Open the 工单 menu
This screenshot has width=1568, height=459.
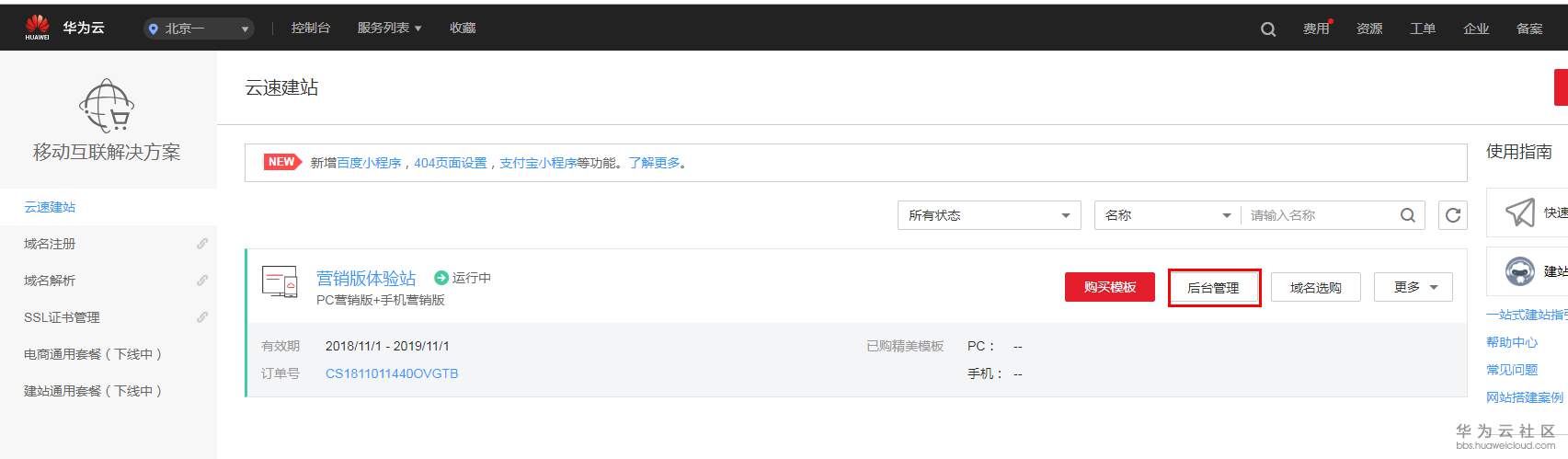click(1423, 29)
